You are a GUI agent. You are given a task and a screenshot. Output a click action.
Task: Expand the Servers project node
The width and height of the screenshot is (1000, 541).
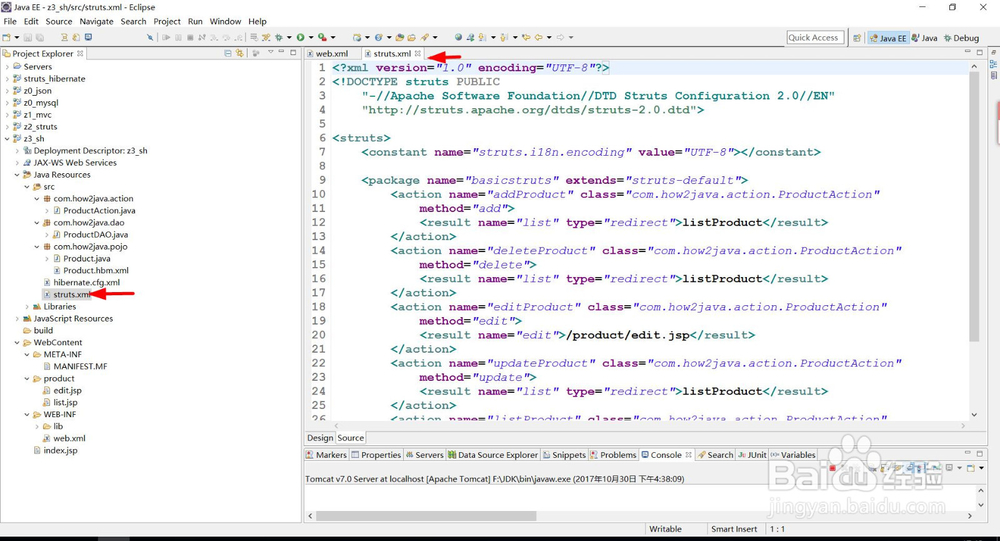(x=7, y=66)
